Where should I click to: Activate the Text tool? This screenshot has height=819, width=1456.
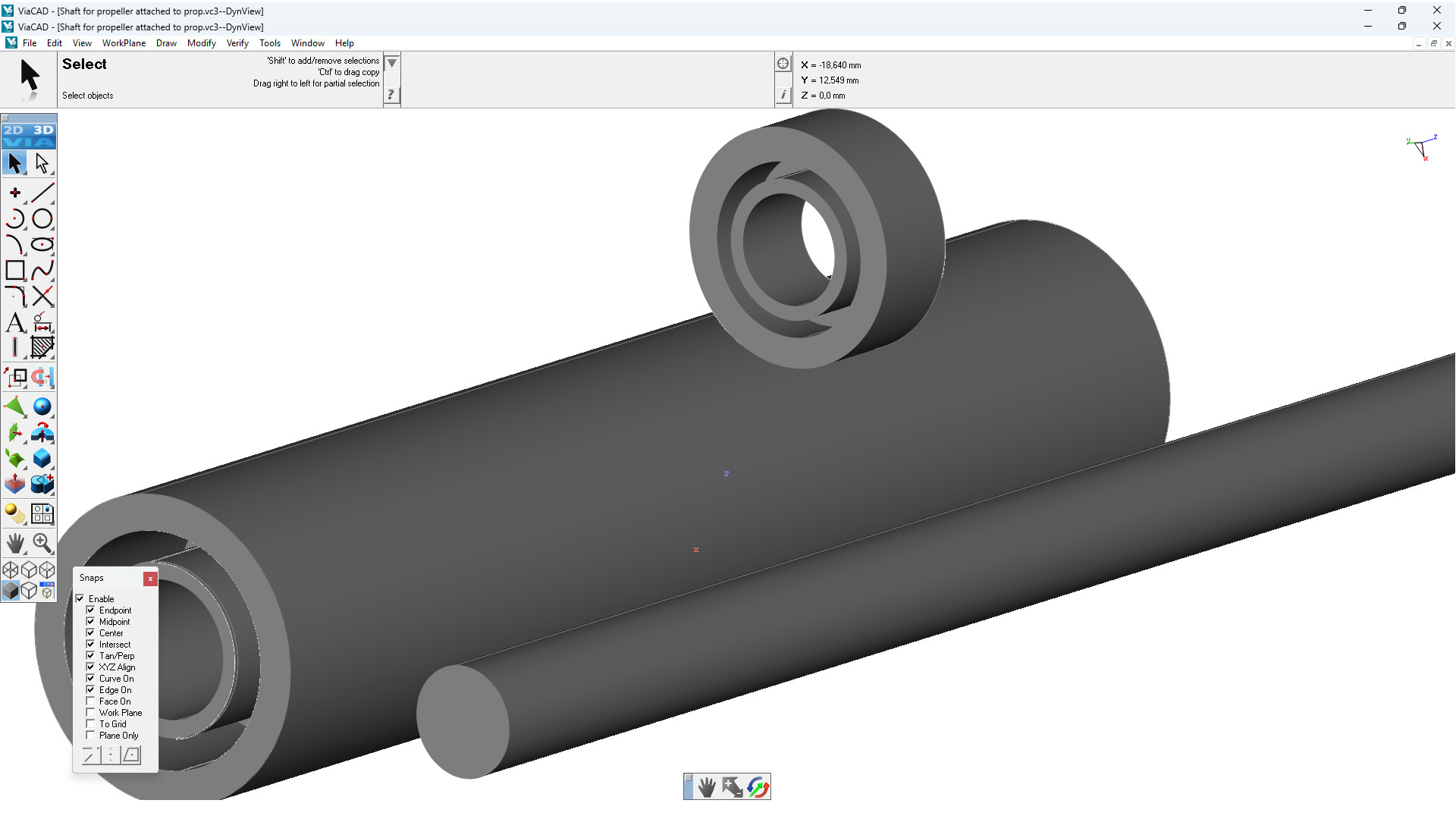click(15, 323)
